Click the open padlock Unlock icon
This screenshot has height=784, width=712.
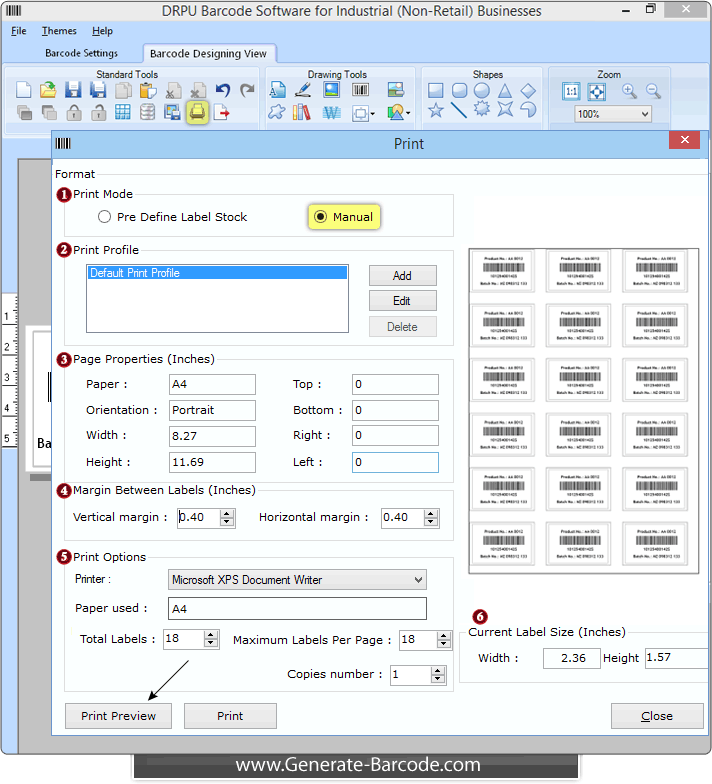(98, 112)
